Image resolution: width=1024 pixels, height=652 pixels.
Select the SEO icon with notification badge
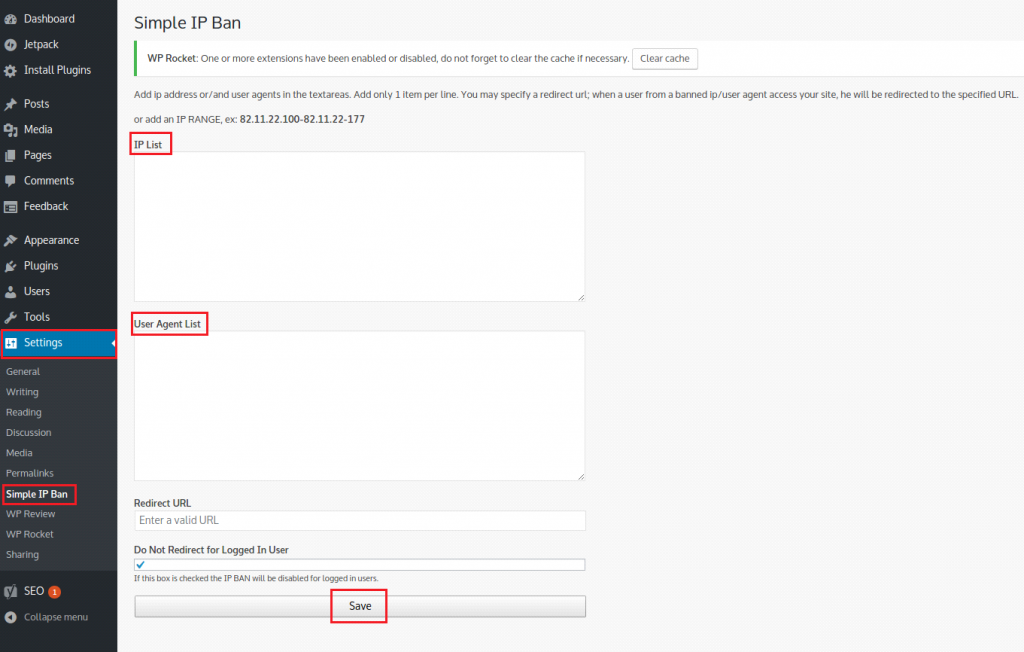click(x=13, y=591)
